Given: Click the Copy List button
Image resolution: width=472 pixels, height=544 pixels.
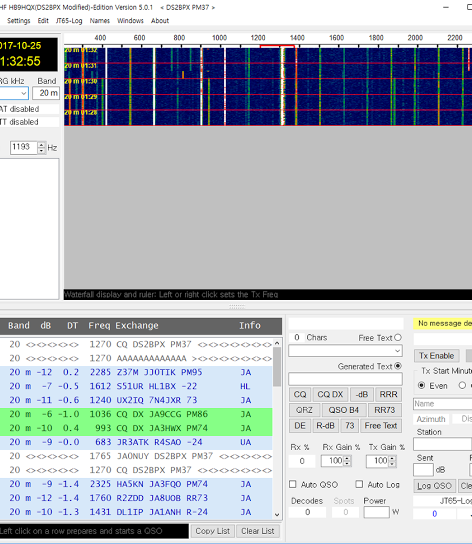Looking at the screenshot, I should coord(212,531).
